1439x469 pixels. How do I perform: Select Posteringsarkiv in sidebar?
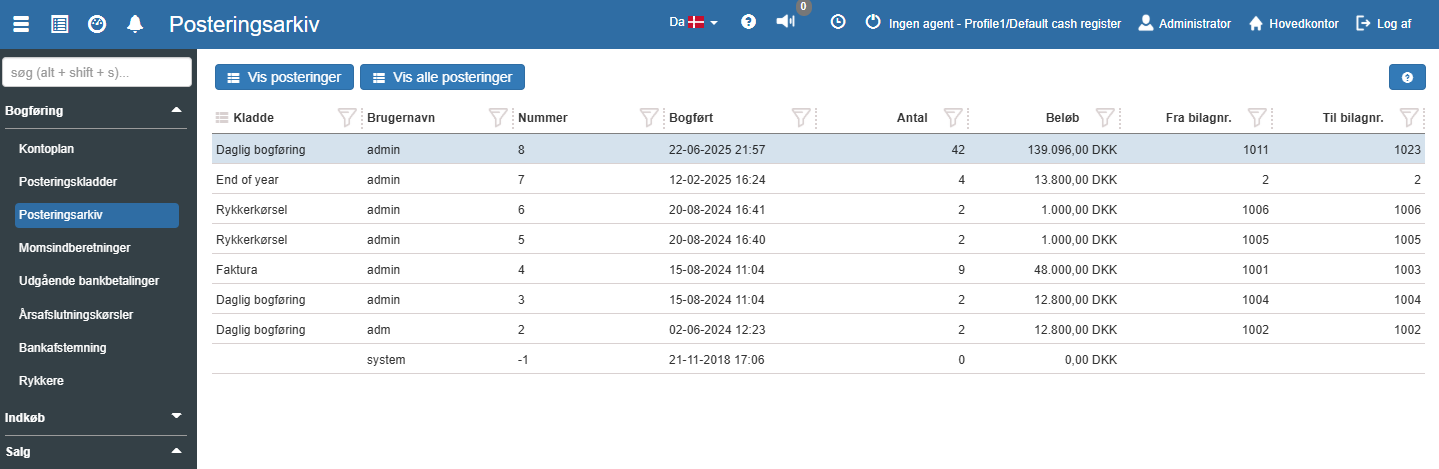pyautogui.click(x=97, y=215)
